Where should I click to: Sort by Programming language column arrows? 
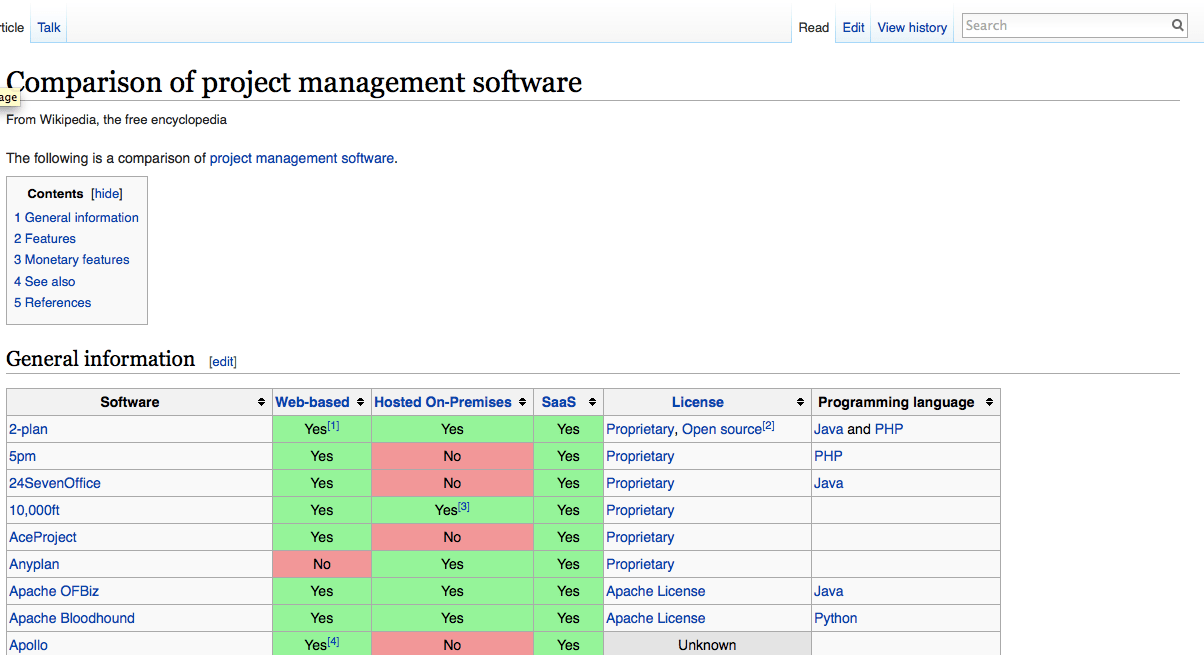(x=990, y=402)
